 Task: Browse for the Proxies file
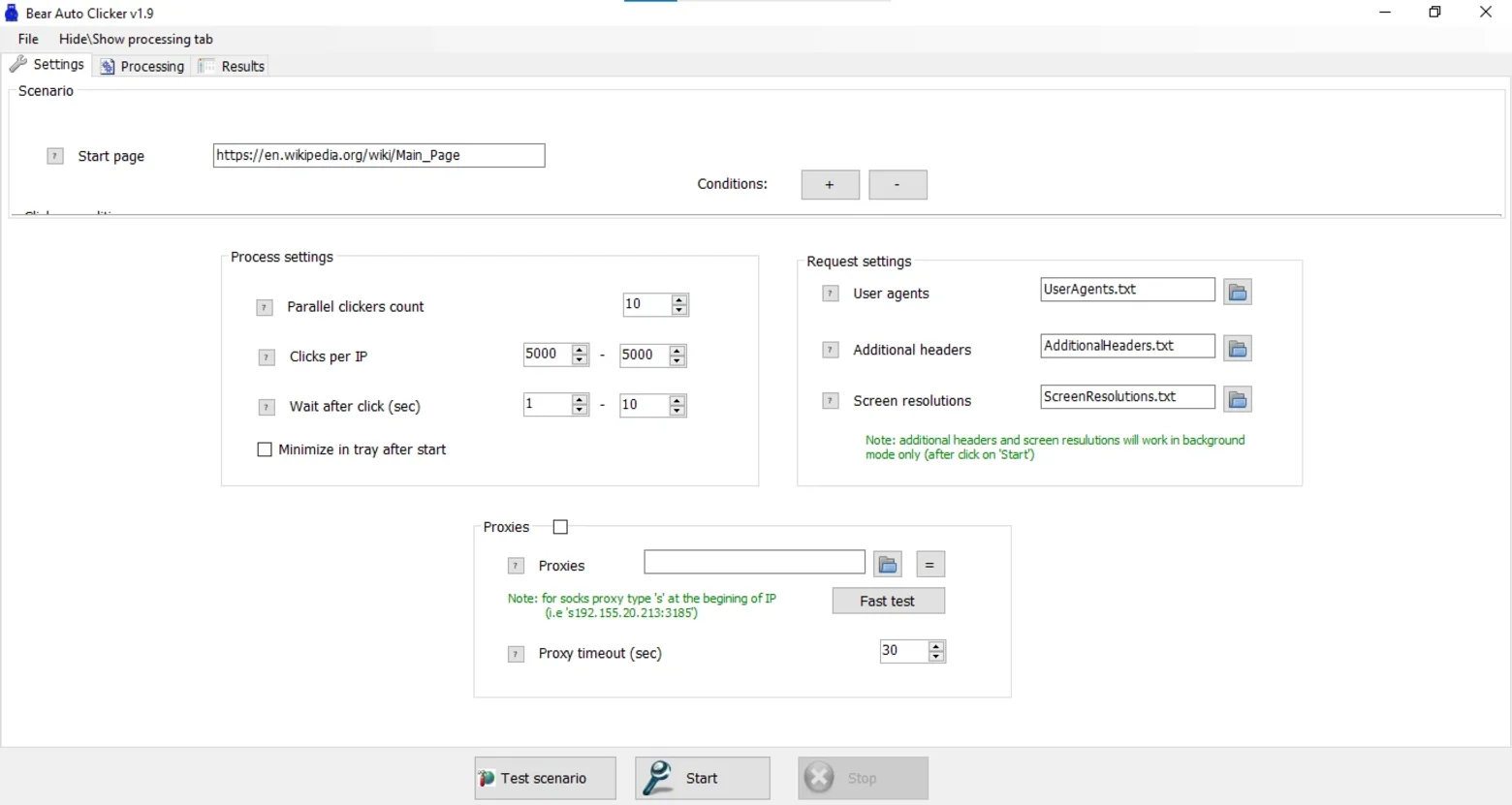click(x=888, y=564)
